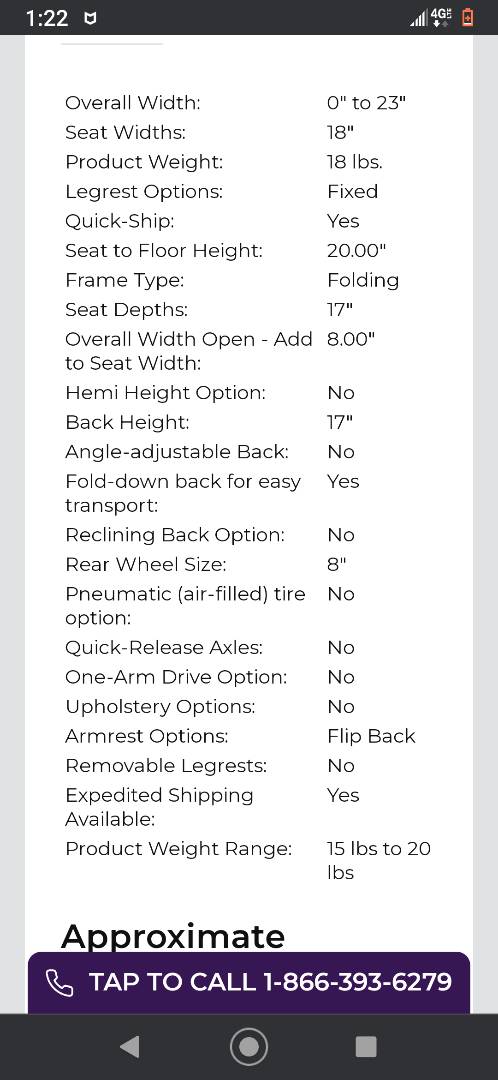Tap the Armrest Options Flip Back value

tap(371, 736)
